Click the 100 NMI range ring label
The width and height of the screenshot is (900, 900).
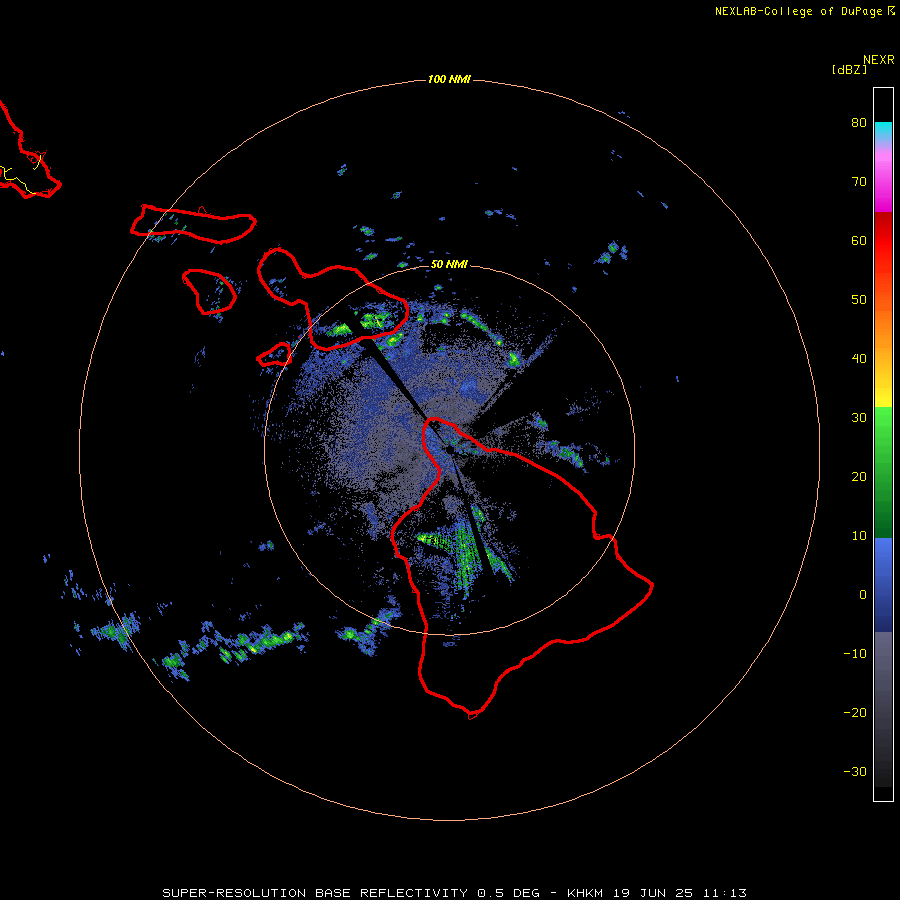pos(449,79)
